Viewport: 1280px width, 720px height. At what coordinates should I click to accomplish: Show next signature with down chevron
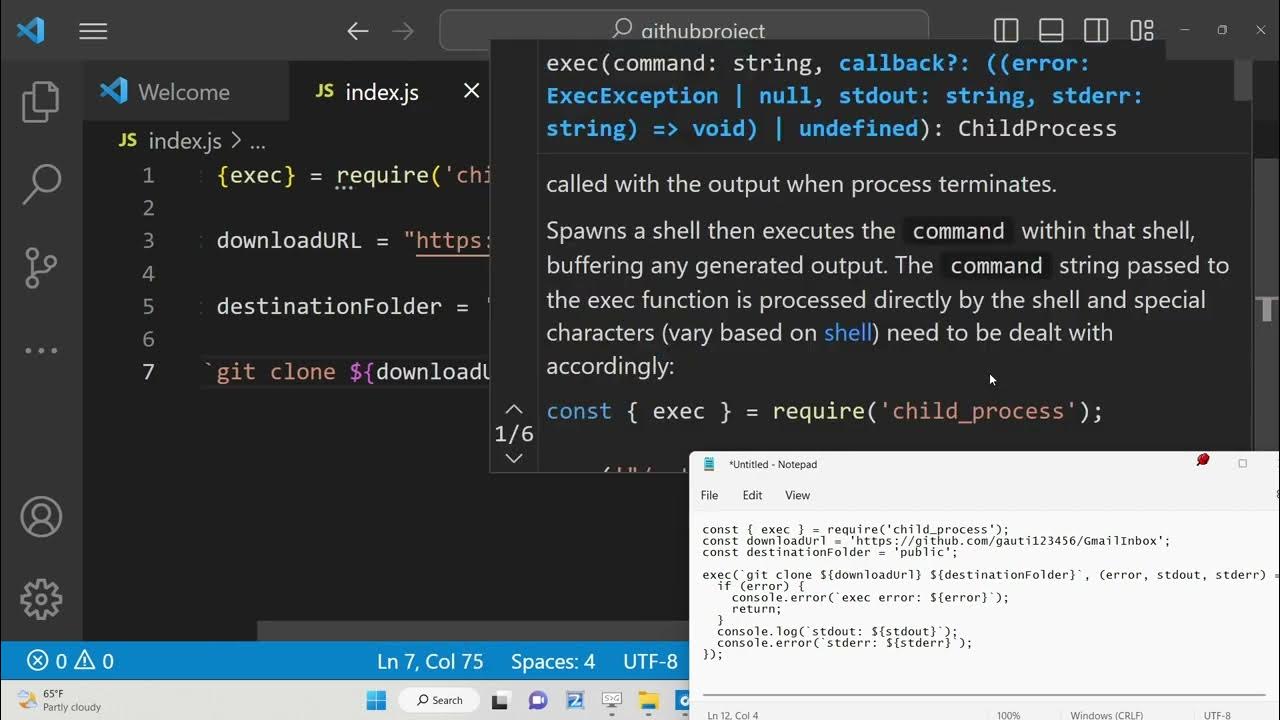(514, 458)
